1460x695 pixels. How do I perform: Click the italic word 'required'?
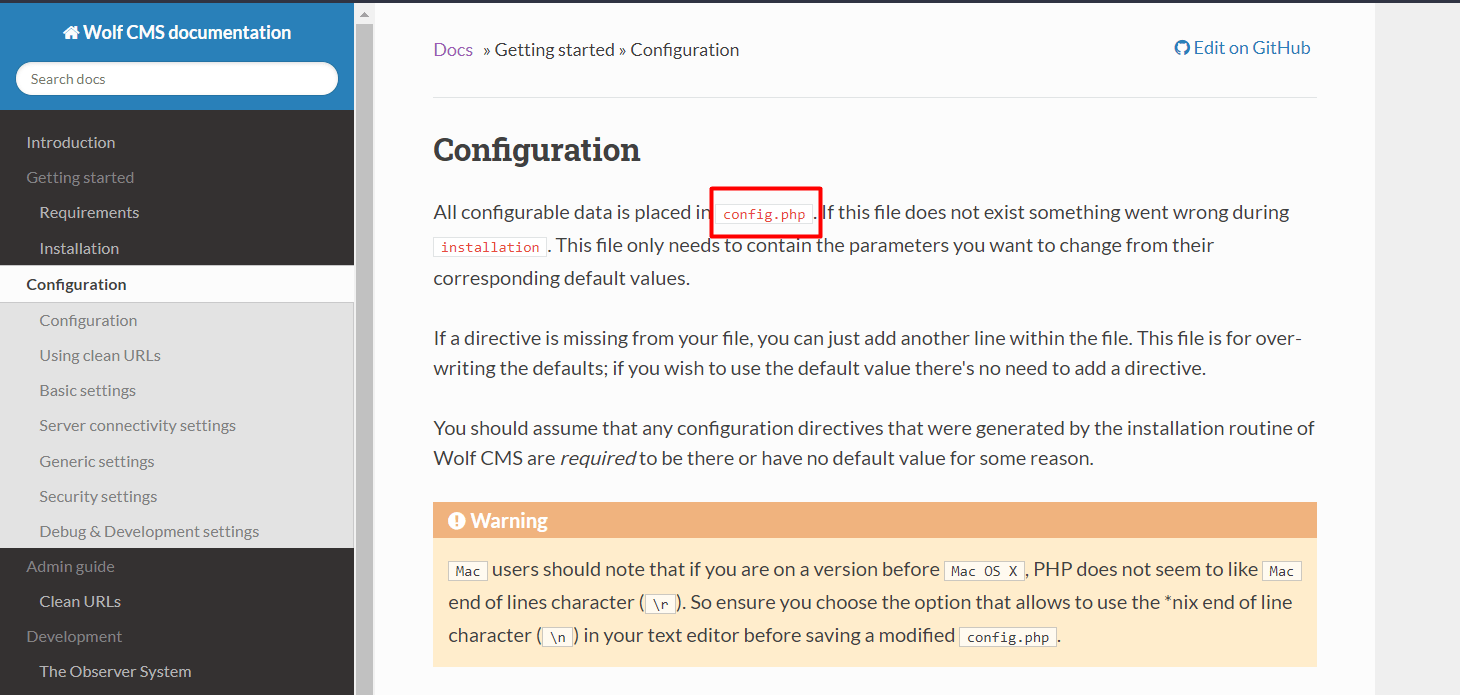tap(598, 459)
